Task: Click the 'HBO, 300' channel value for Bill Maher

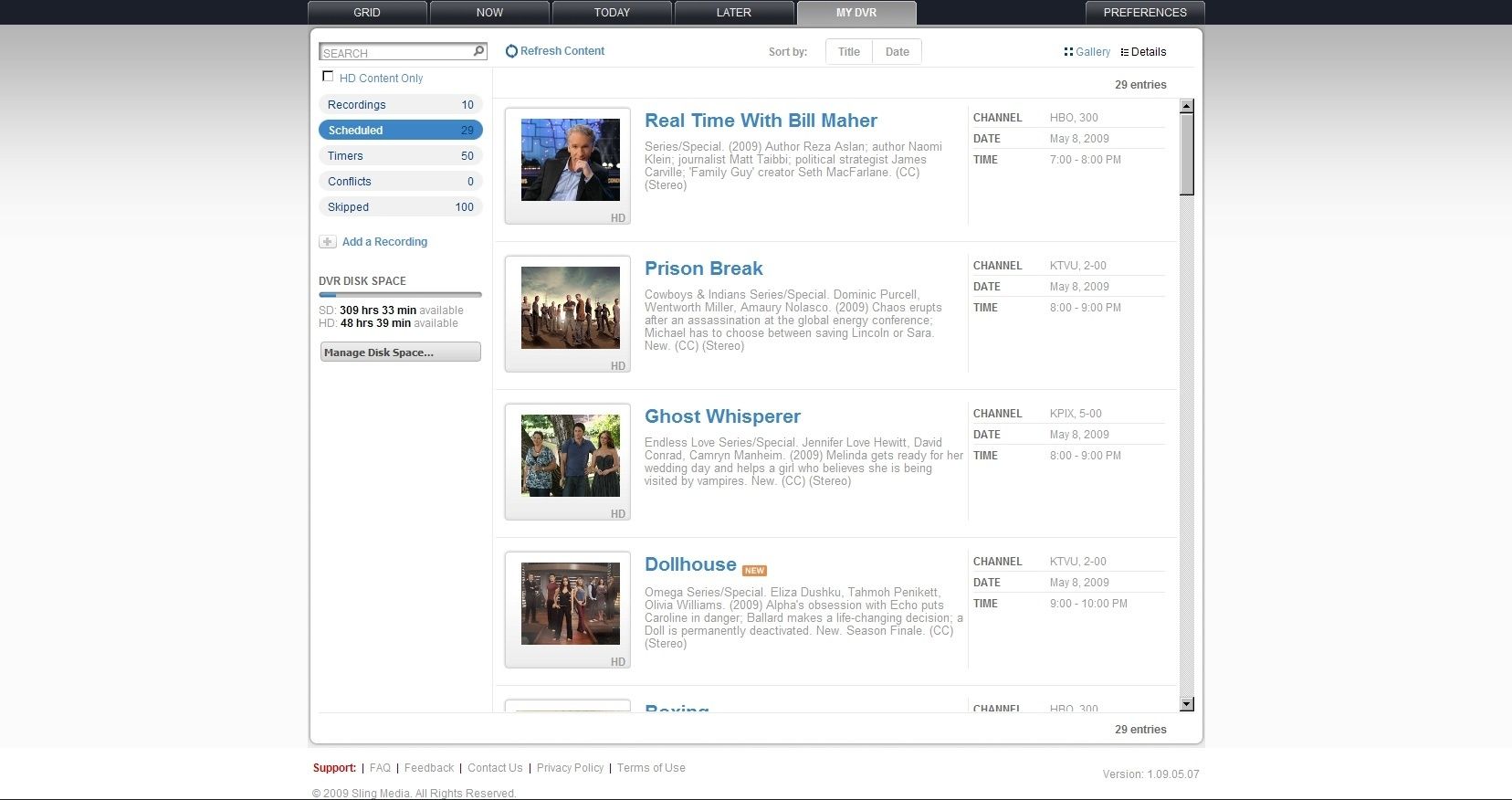Action: 1074,118
